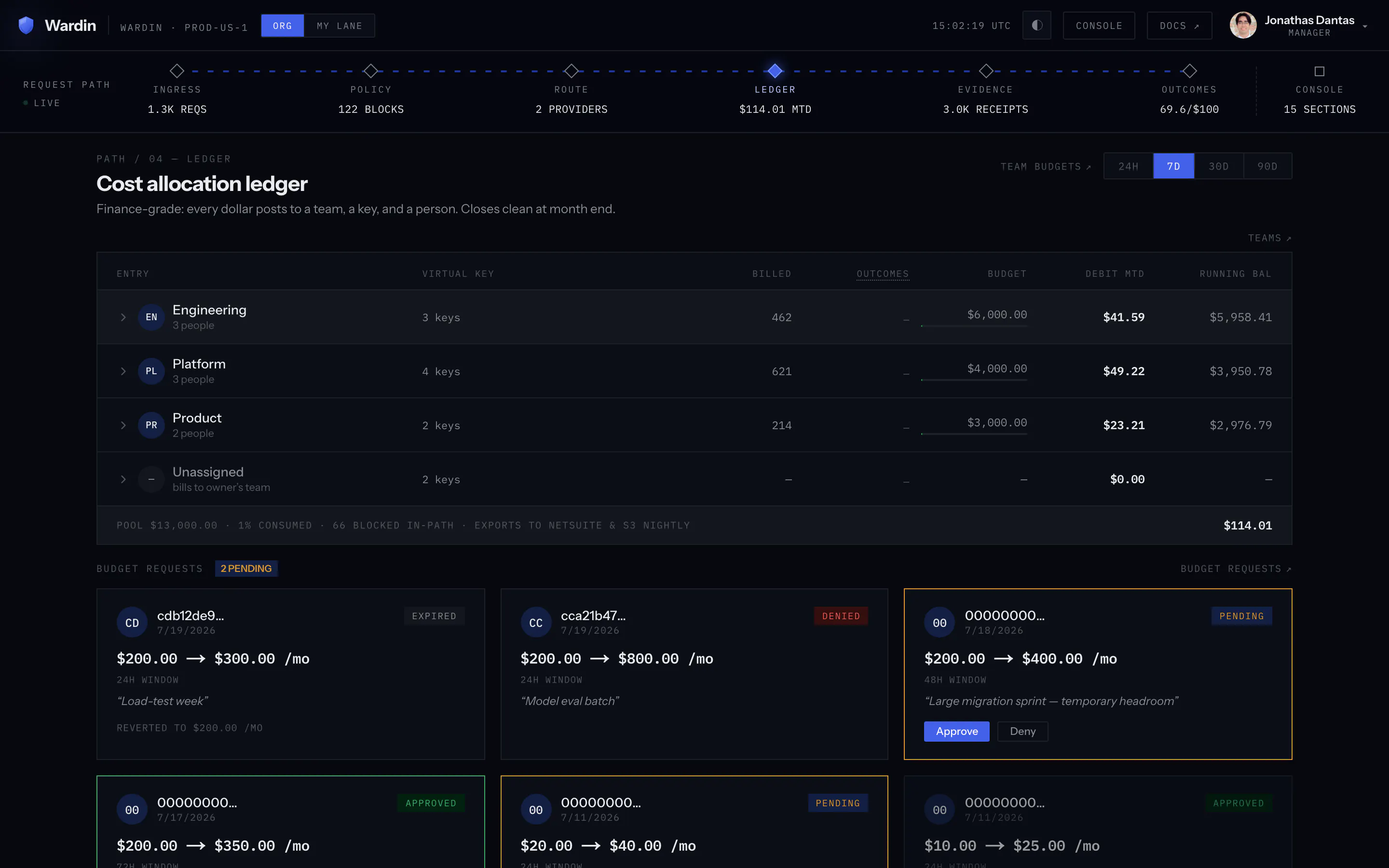
Task: Click the PENDING badge on 7/18/2026 card
Action: click(1241, 616)
